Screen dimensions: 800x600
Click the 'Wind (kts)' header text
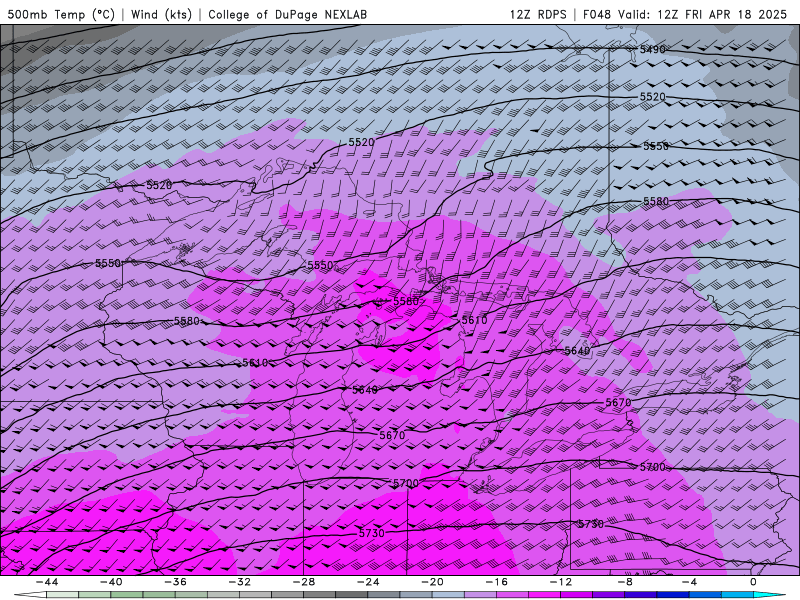161,14
